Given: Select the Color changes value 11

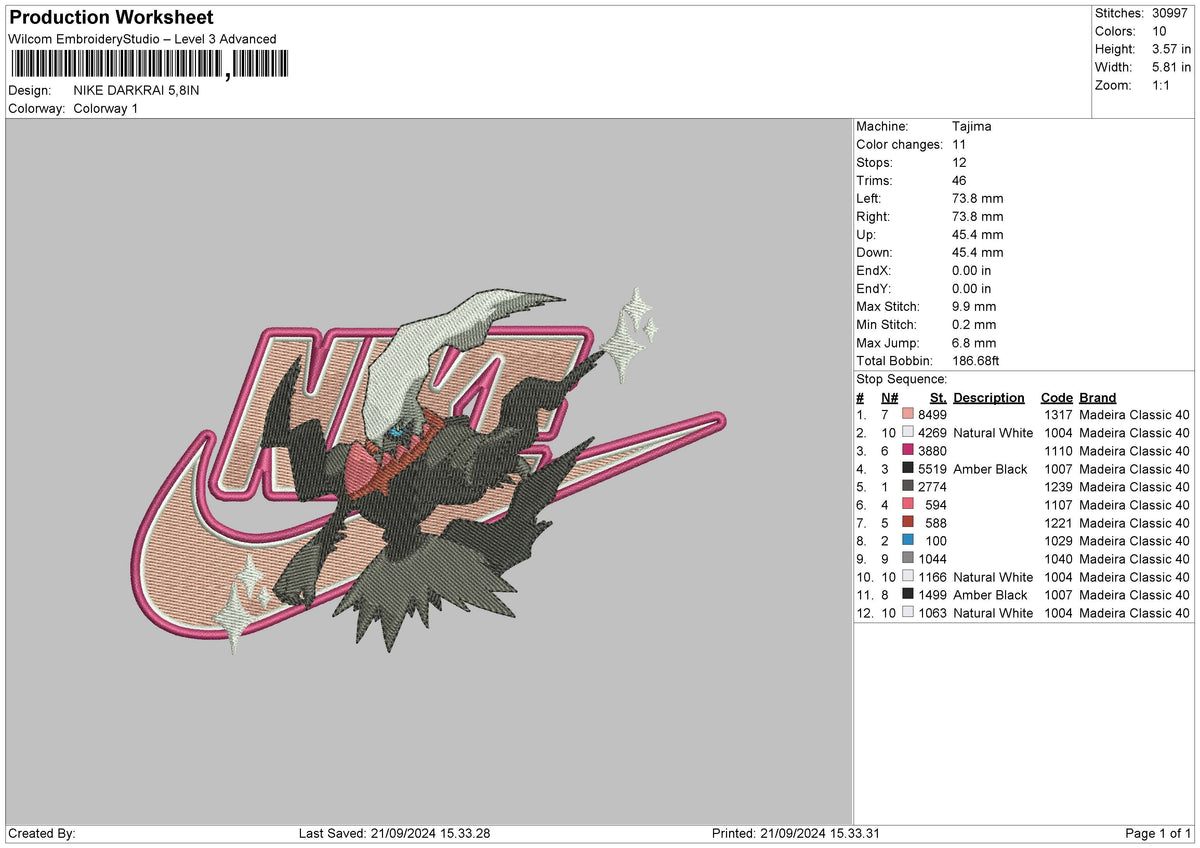Looking at the screenshot, I should coord(960,145).
